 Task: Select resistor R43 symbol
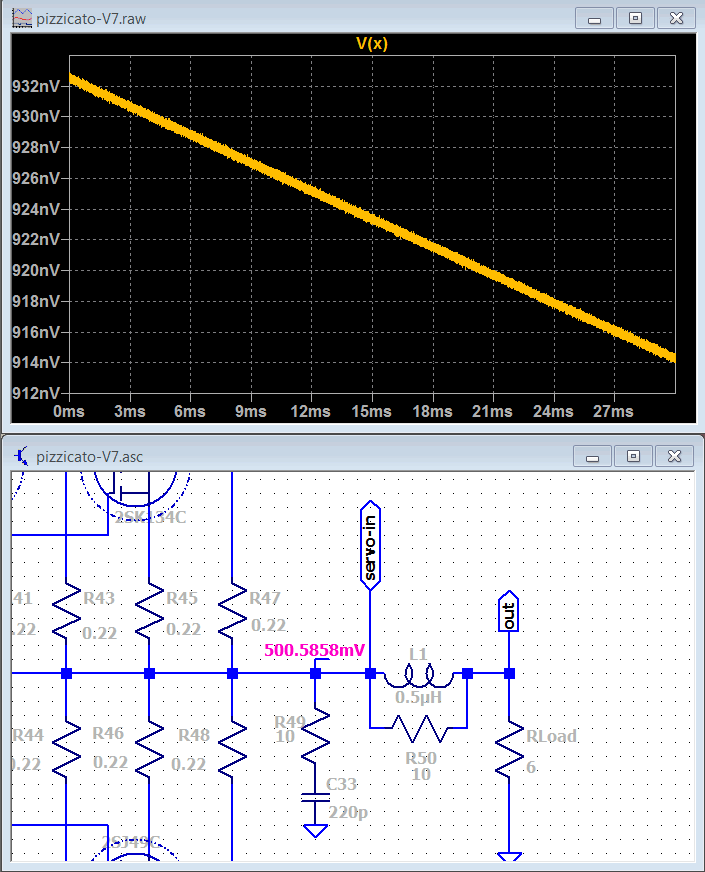pyautogui.click(x=67, y=611)
